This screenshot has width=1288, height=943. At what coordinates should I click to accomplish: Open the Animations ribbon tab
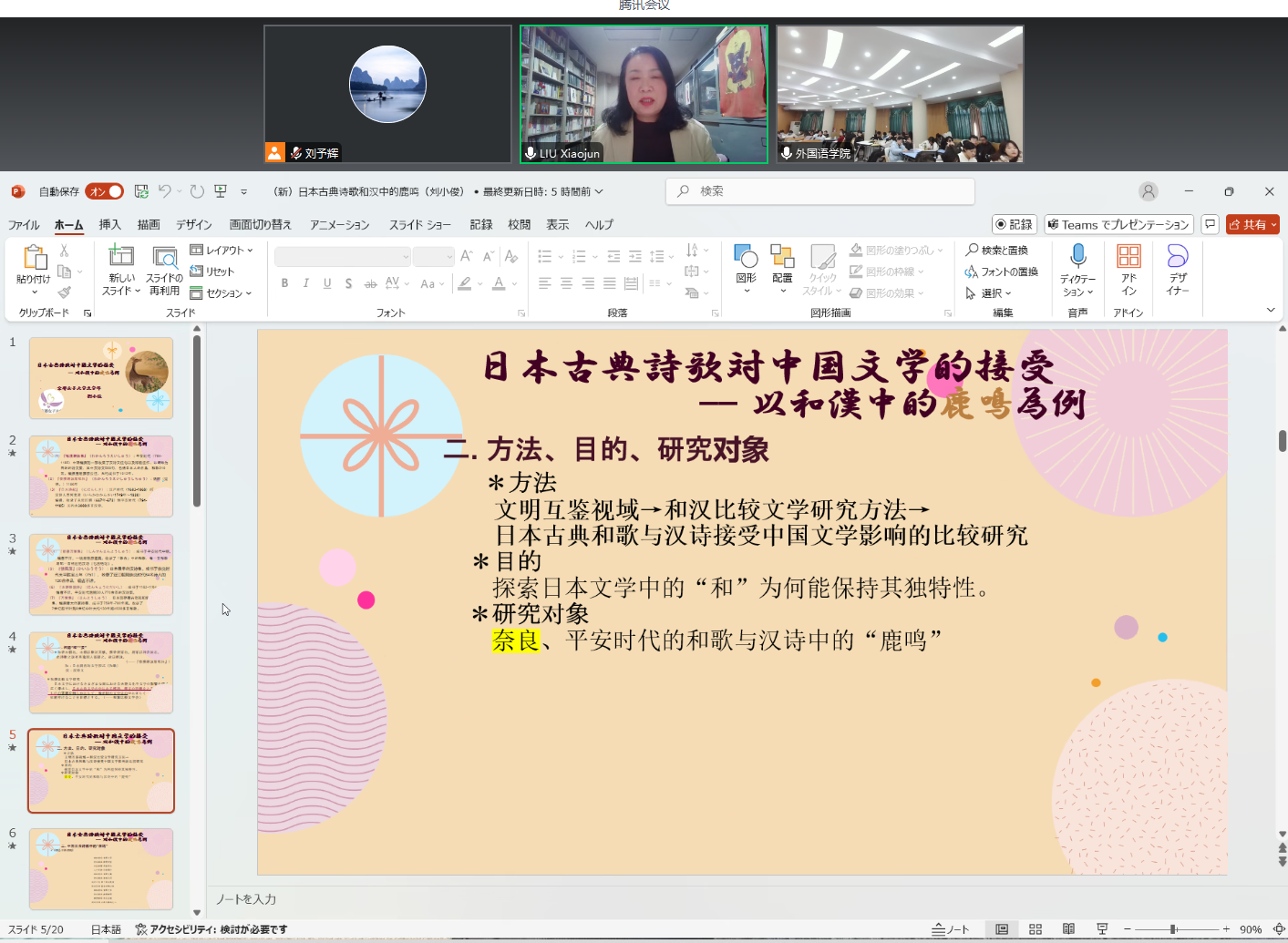(339, 225)
